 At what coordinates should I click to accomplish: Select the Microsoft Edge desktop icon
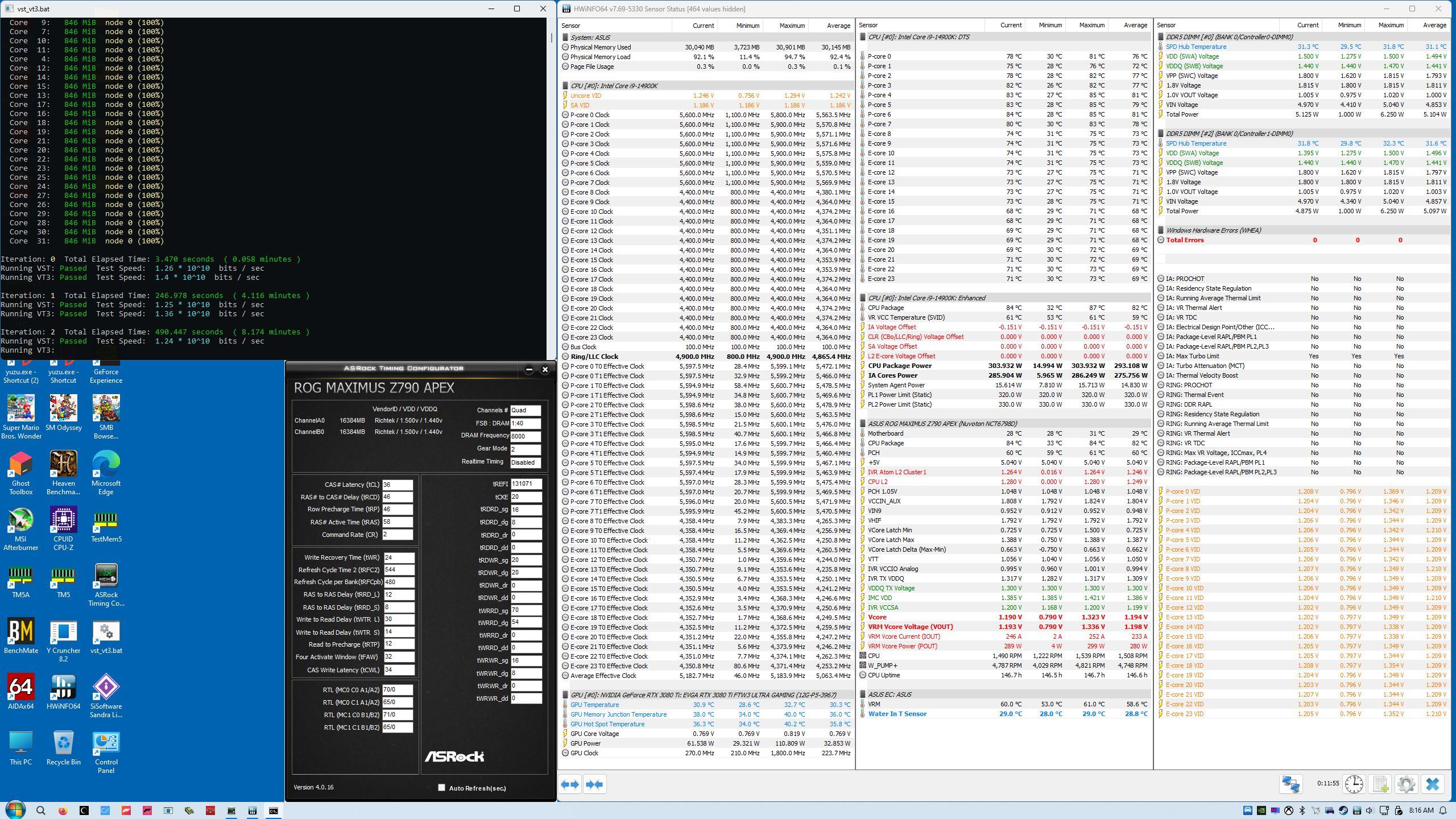(106, 473)
